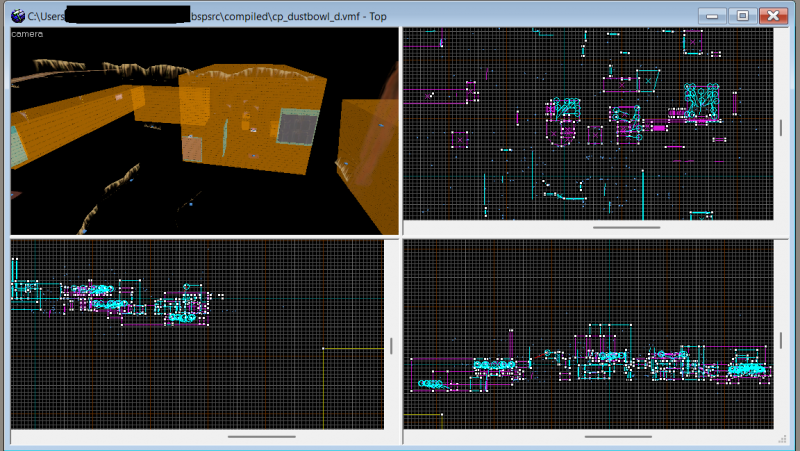Close the cp_dustbowl_d.vmf window
800x451 pixels.
[x=773, y=16]
